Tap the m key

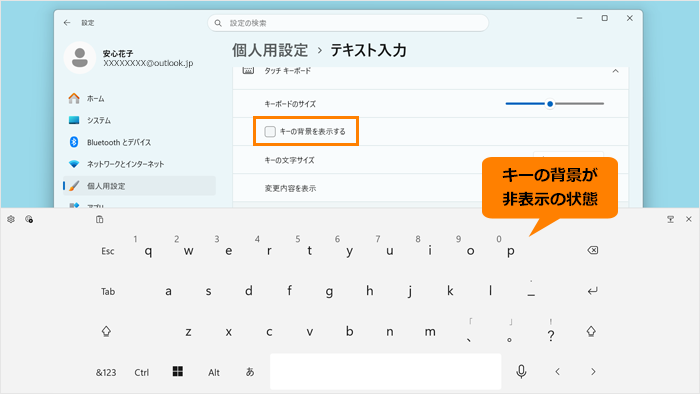coord(430,332)
